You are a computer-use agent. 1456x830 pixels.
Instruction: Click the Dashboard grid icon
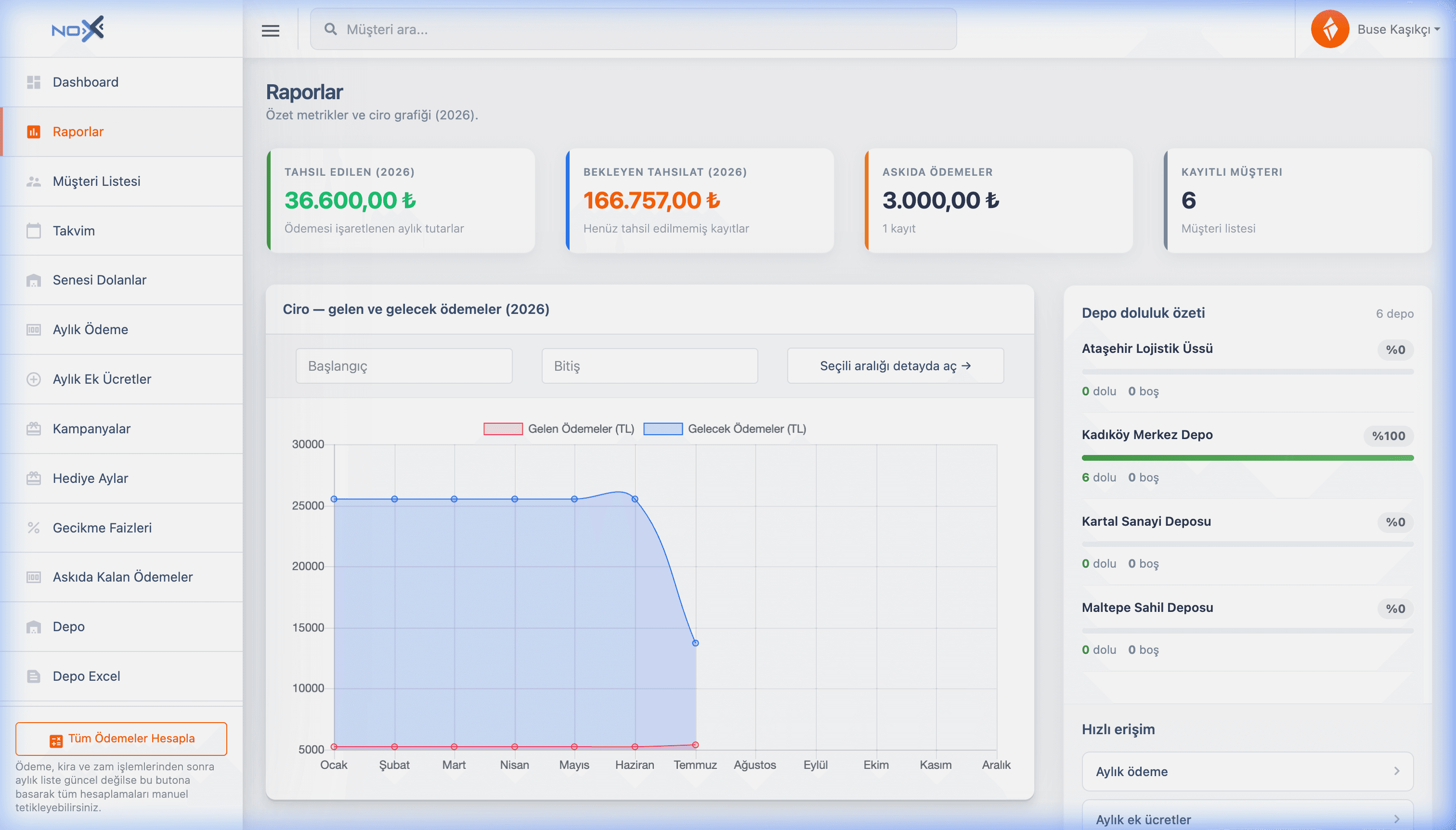click(x=34, y=82)
